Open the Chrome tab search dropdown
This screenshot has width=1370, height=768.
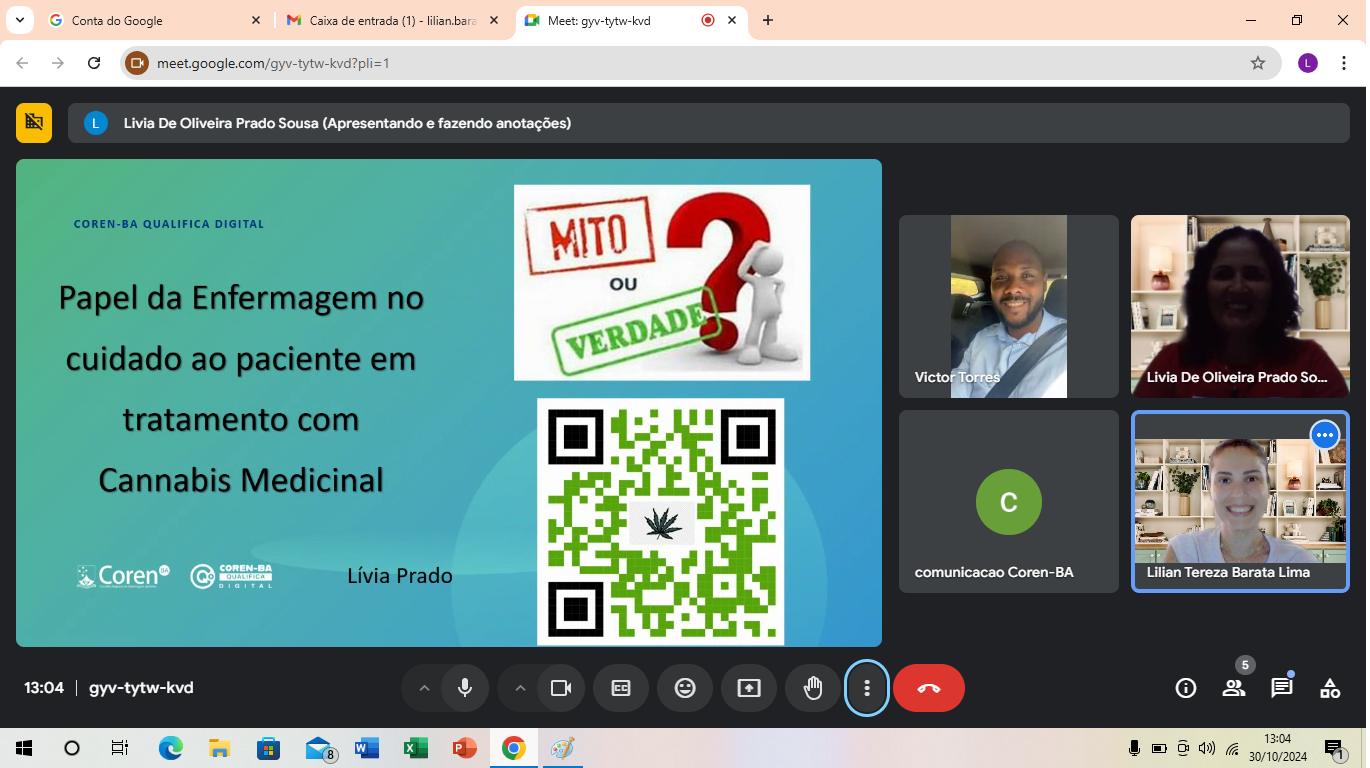click(19, 20)
